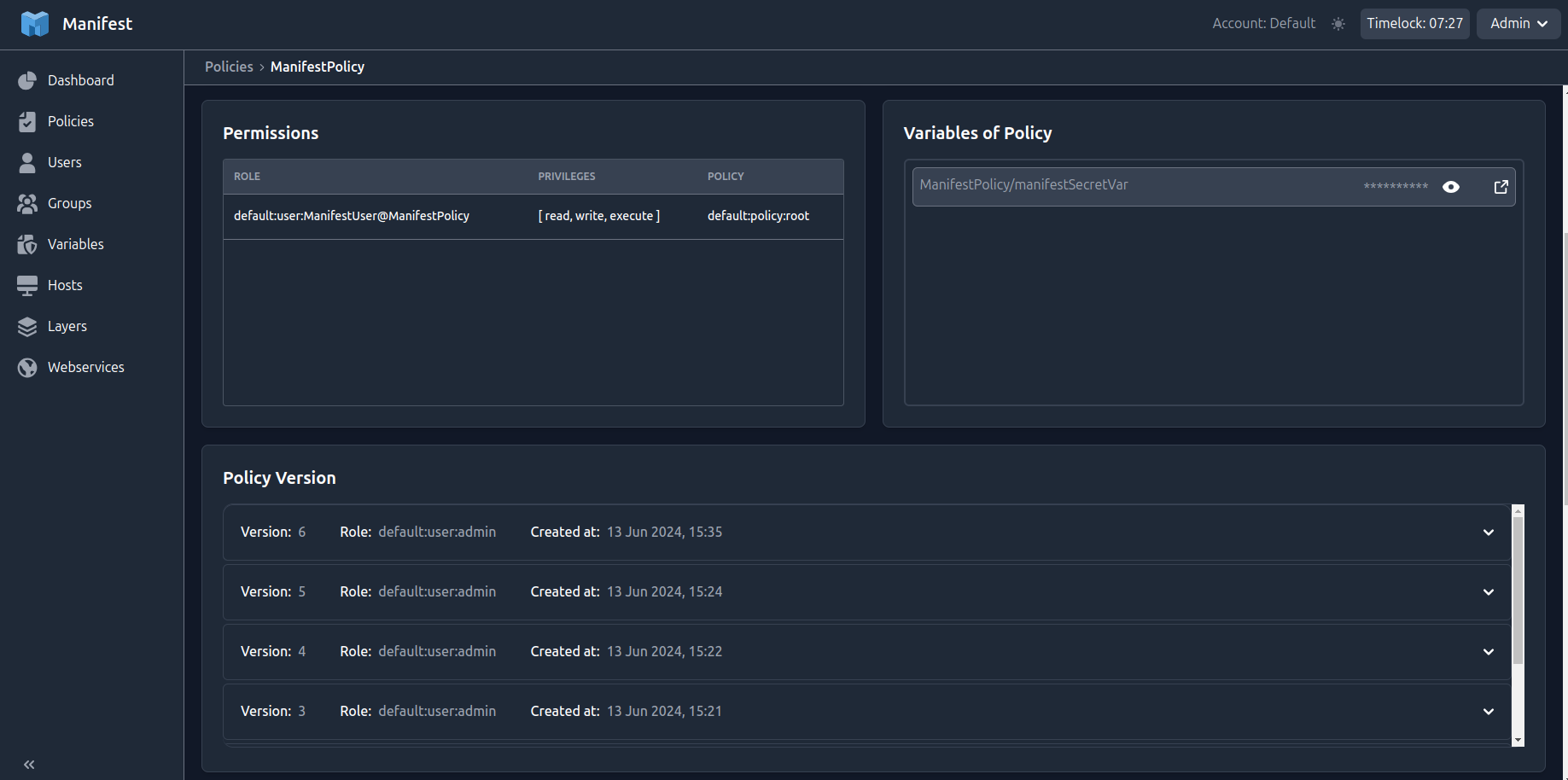Click the POLICY column header
Screen dimensions: 1568x780
coord(726,177)
